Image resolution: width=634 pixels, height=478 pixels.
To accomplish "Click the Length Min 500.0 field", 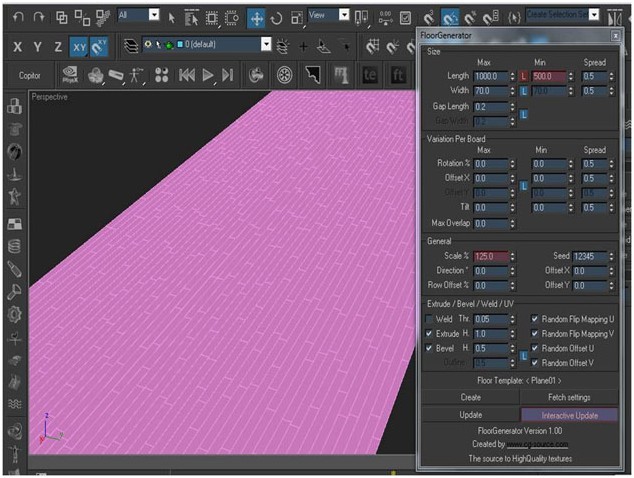I will (x=549, y=76).
